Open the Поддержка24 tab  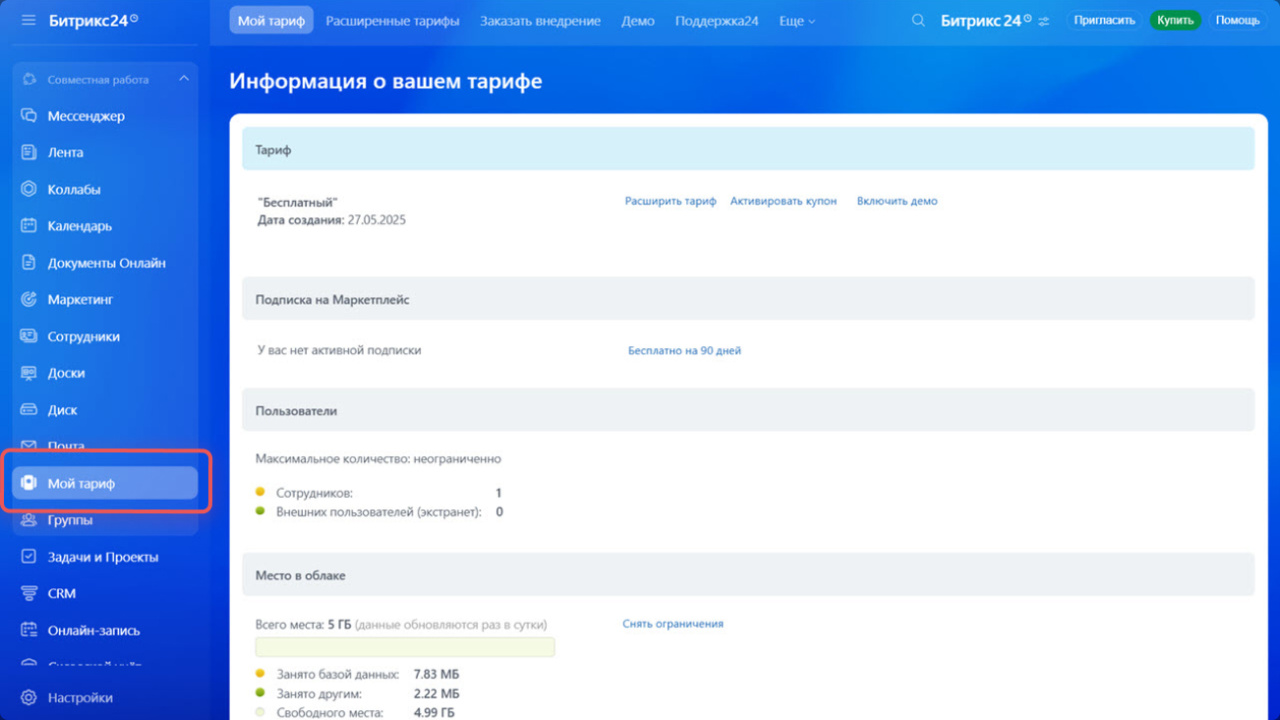tap(717, 21)
